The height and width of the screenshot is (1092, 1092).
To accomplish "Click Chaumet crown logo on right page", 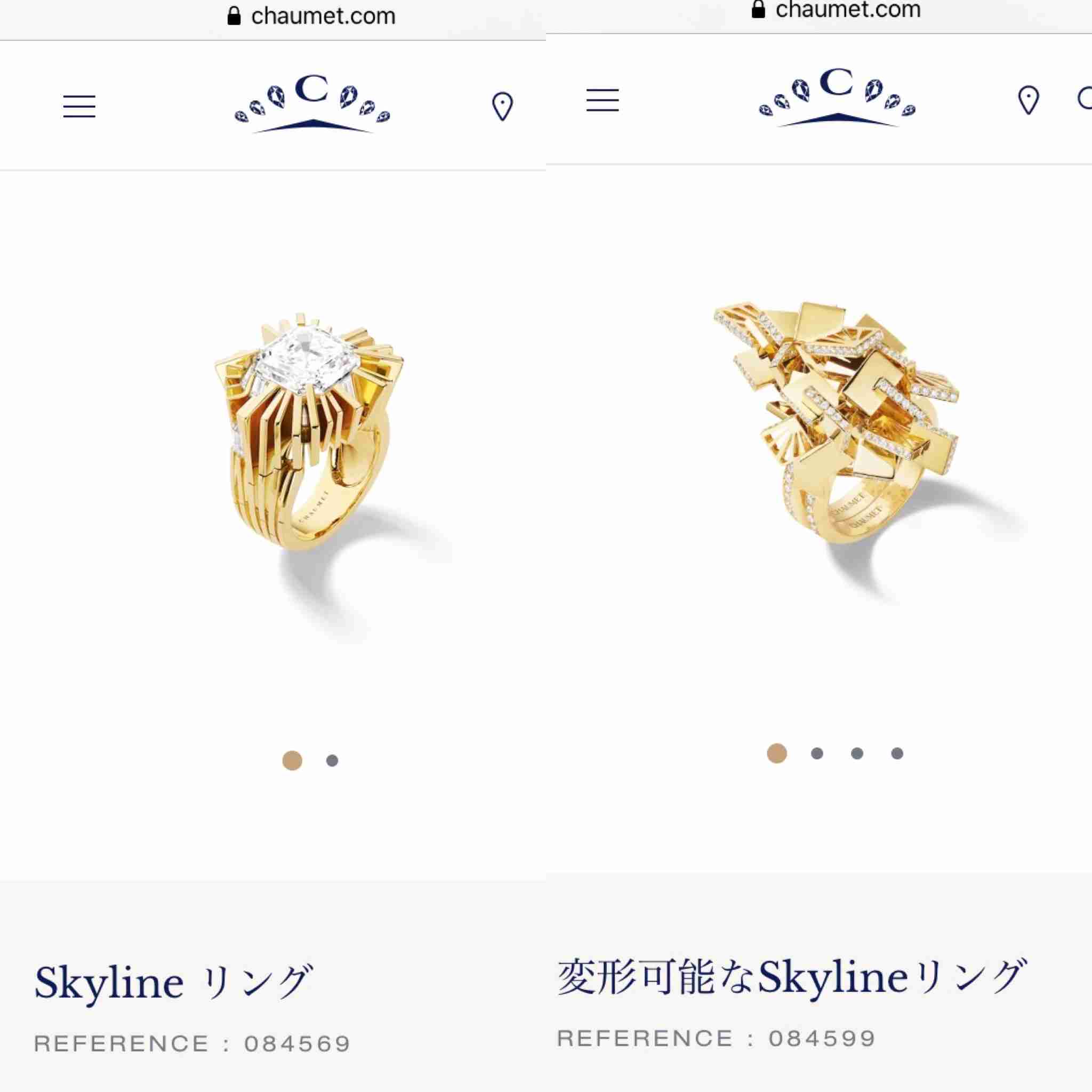I will coord(837,98).
